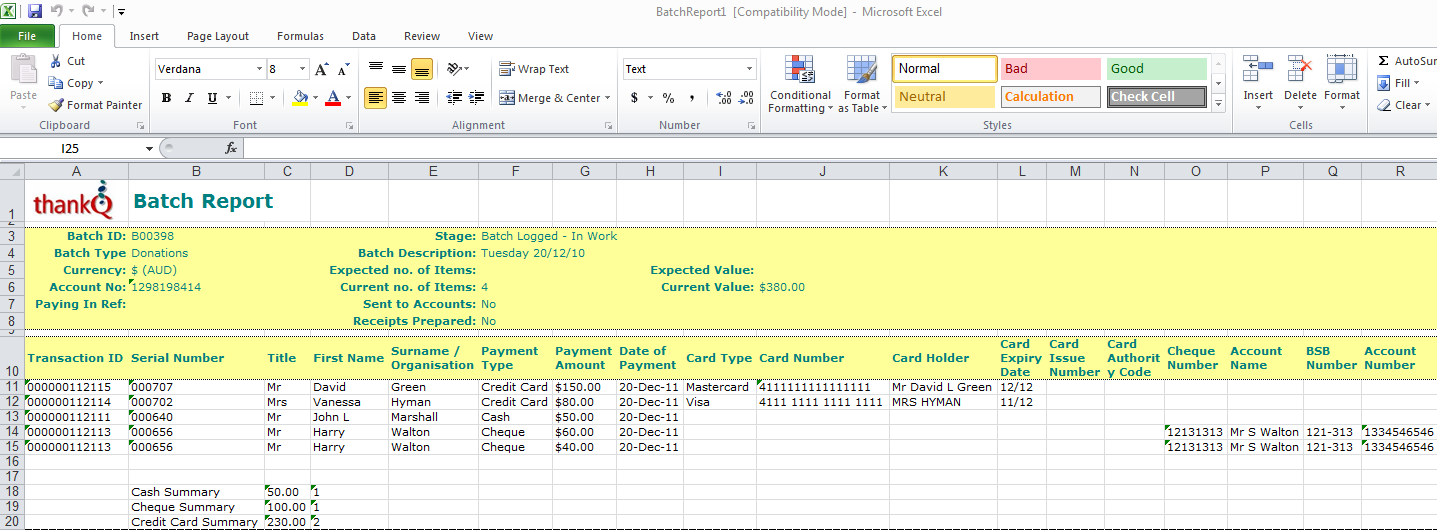Select Bottom Align icon
The image size is (1437, 530).
(x=422, y=69)
